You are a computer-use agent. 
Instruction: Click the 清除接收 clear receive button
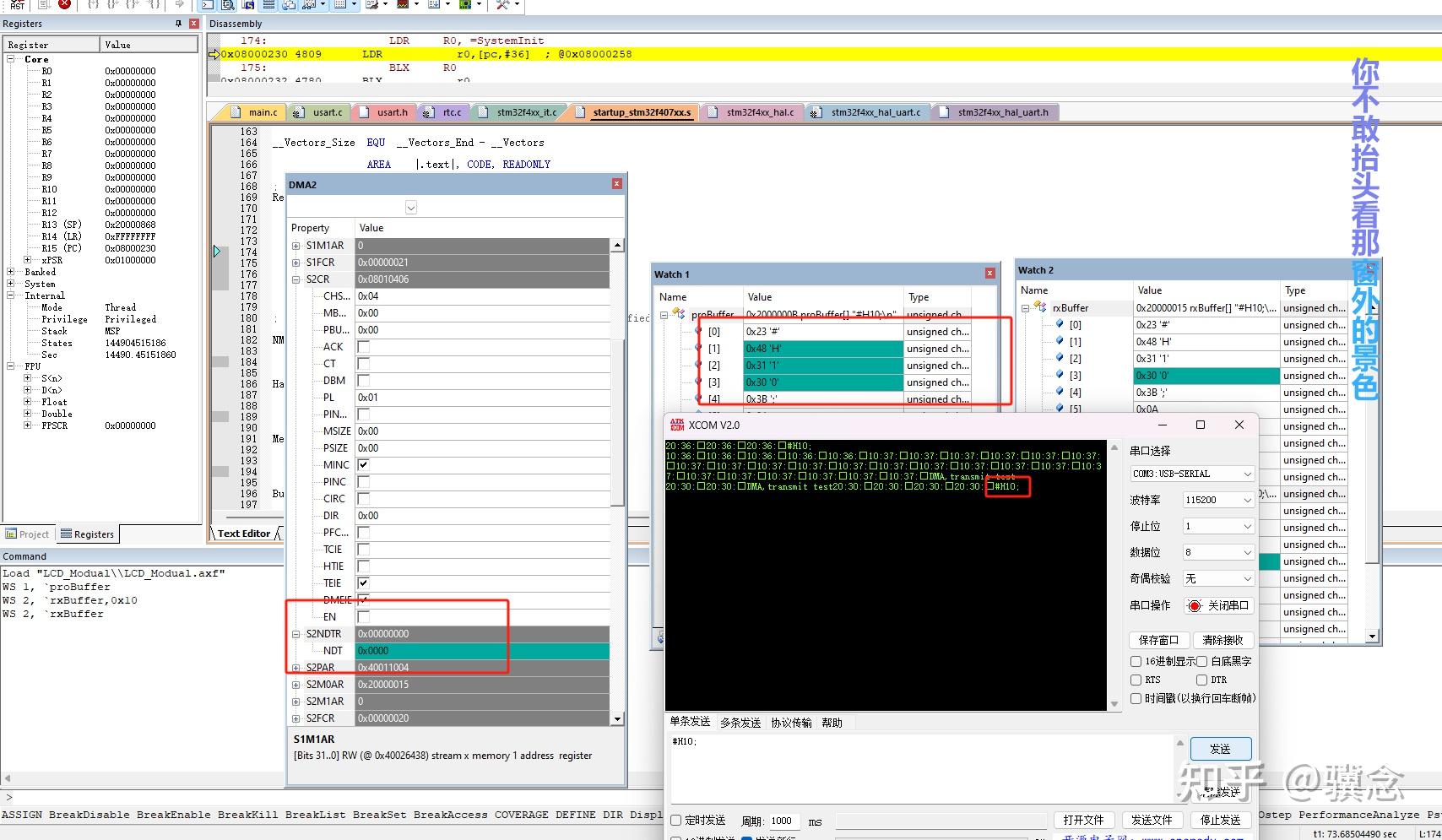click(1222, 640)
